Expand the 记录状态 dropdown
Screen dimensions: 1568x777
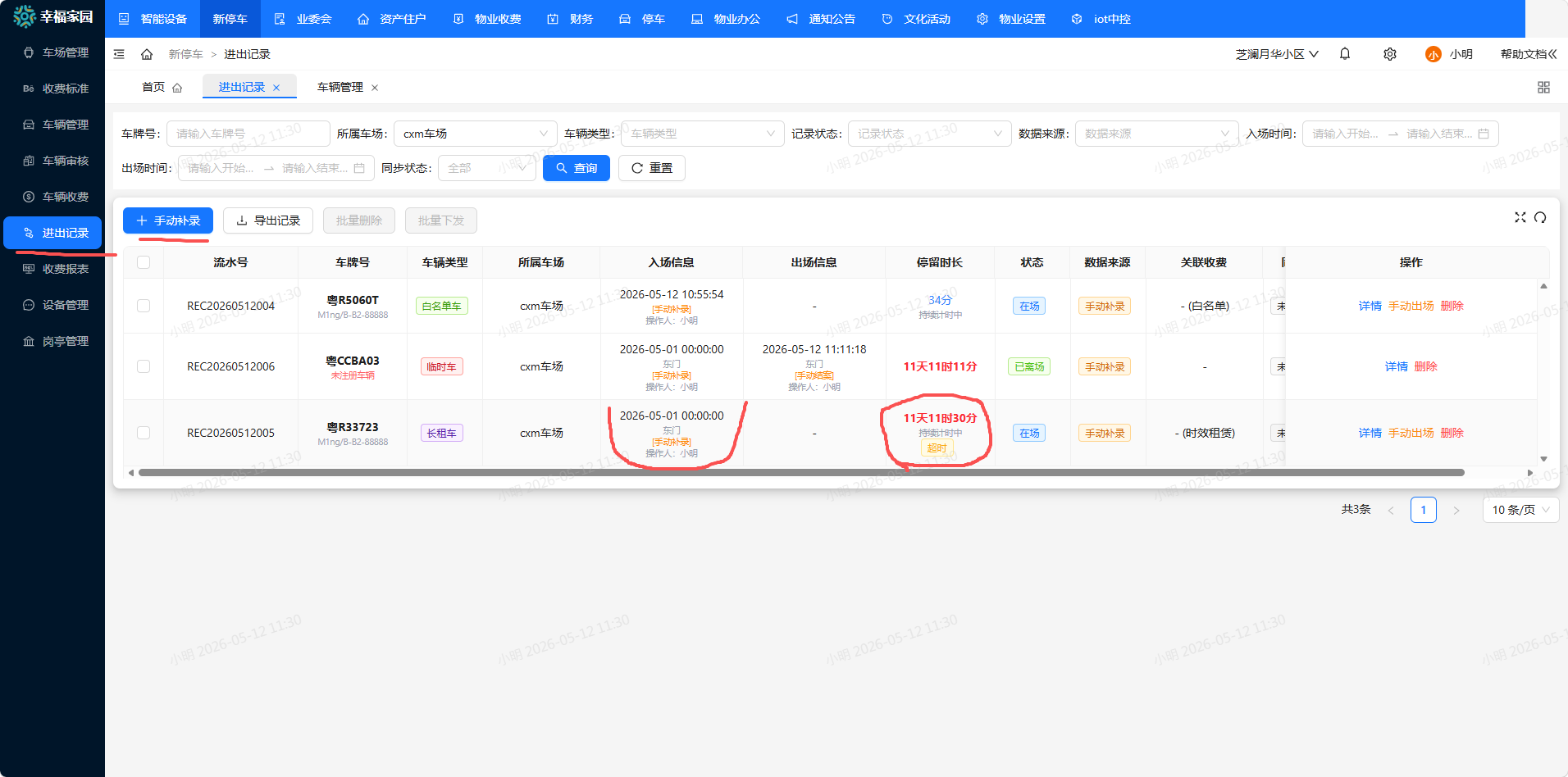(x=929, y=134)
